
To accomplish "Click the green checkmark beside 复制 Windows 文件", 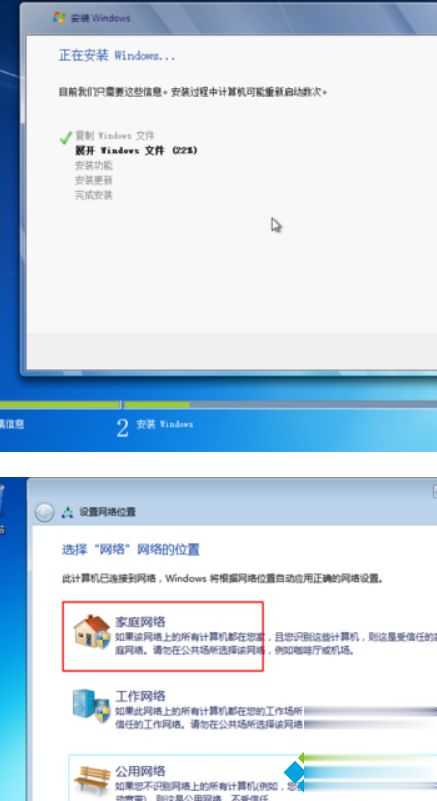I will pyautogui.click(x=65, y=137).
